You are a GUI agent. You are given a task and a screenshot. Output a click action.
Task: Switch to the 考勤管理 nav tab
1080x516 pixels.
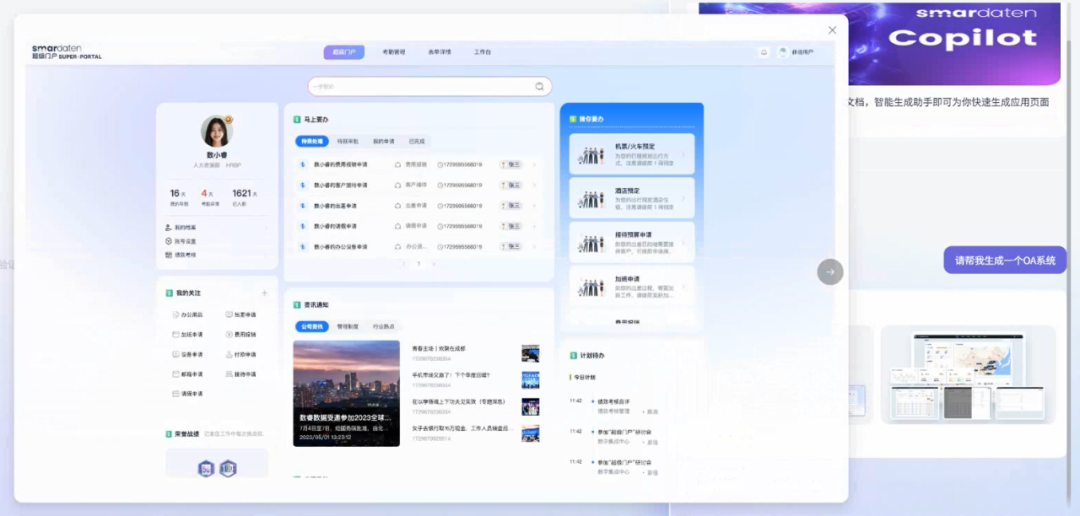pos(394,52)
